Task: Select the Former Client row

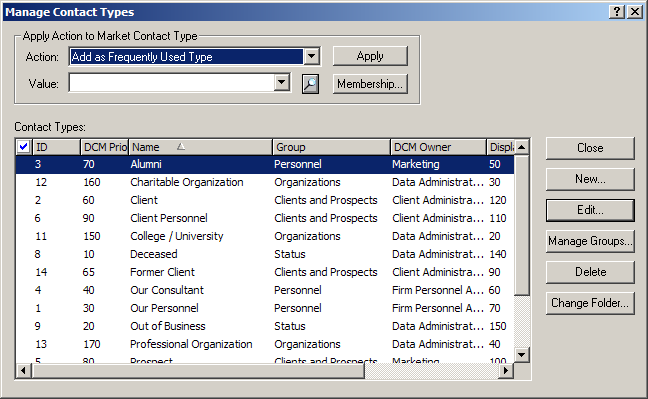Action: point(265,272)
